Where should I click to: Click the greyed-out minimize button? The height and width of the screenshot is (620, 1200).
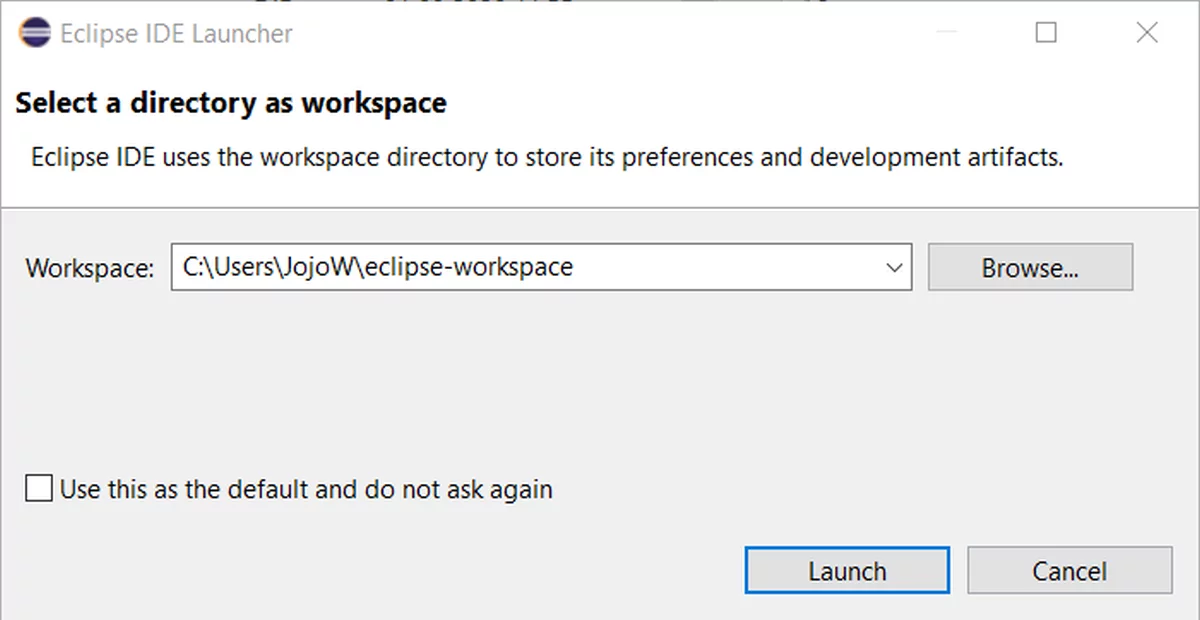(x=945, y=33)
